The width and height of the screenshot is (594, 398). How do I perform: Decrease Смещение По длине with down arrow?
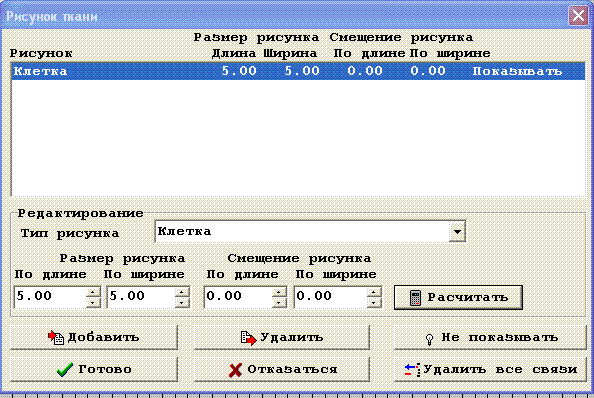[280, 302]
